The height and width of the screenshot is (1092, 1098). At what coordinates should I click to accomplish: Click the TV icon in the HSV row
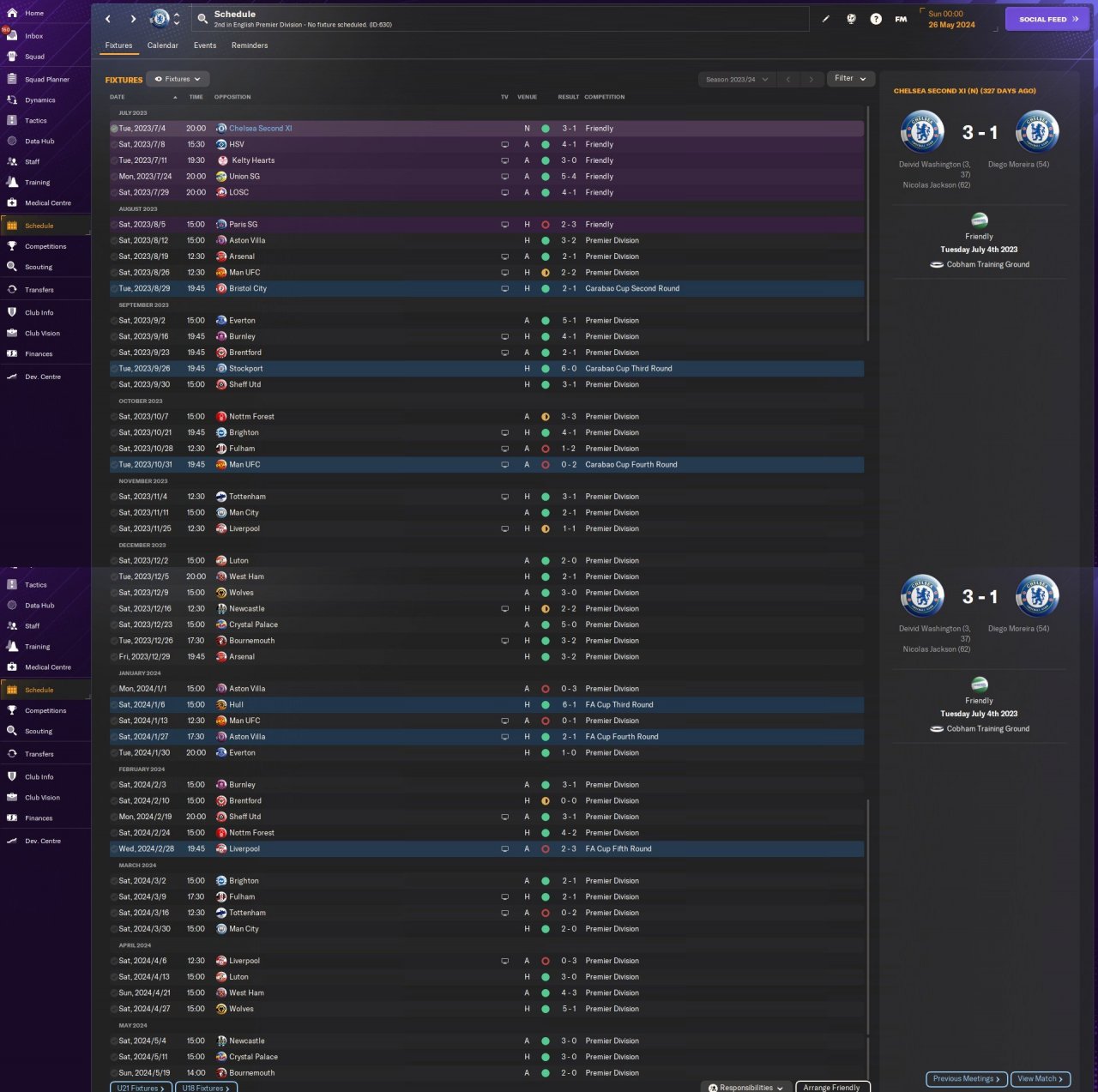(x=504, y=145)
